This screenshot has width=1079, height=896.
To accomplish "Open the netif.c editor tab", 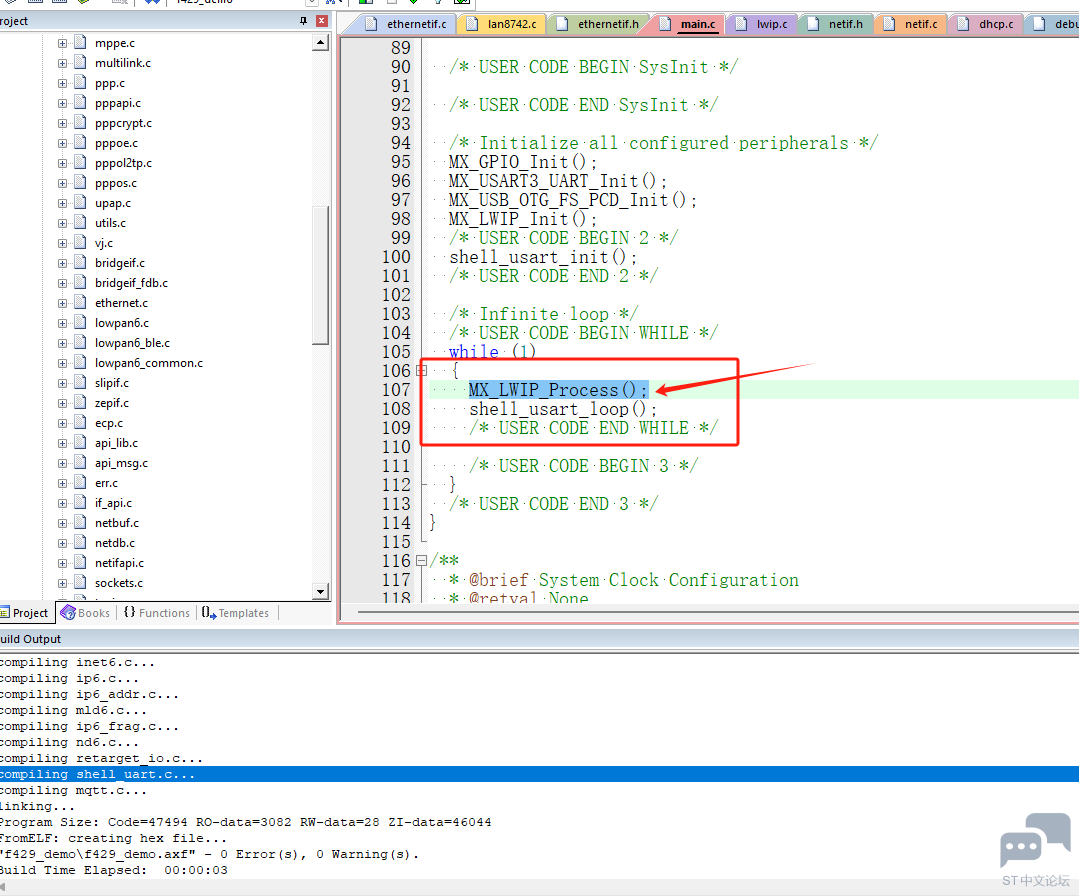I will pos(912,24).
